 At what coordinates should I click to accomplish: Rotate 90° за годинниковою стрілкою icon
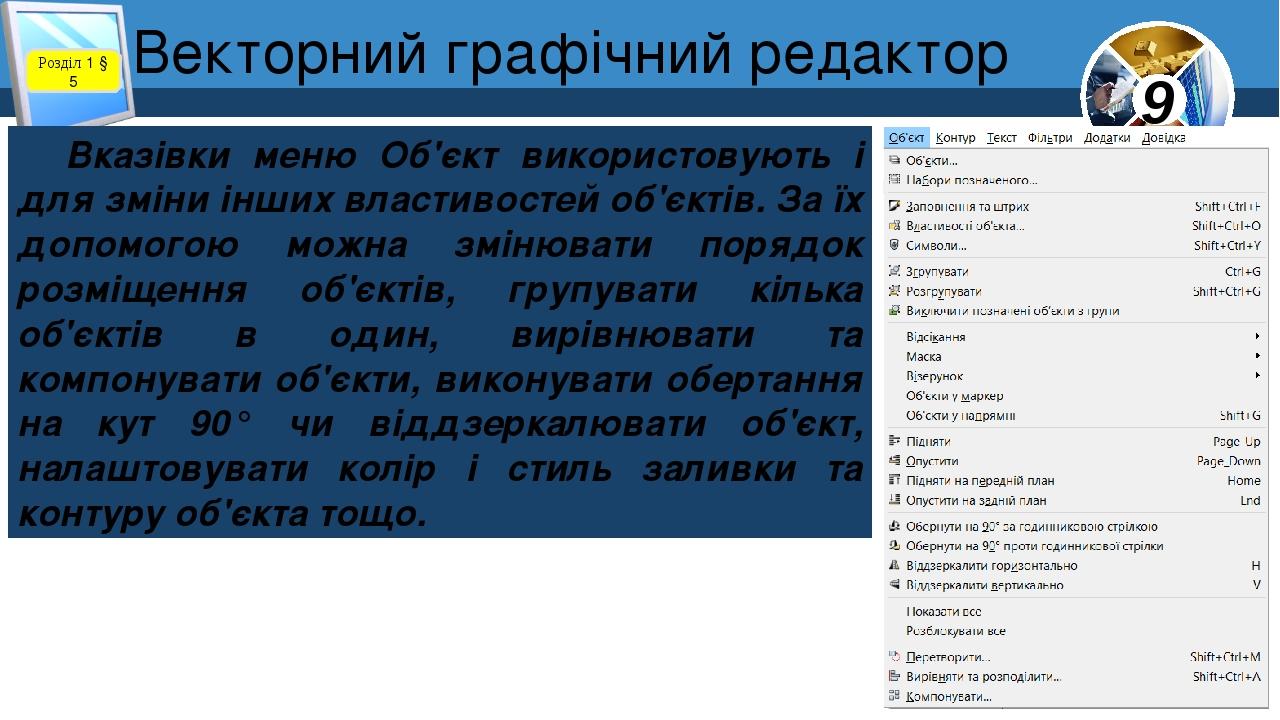pos(894,526)
